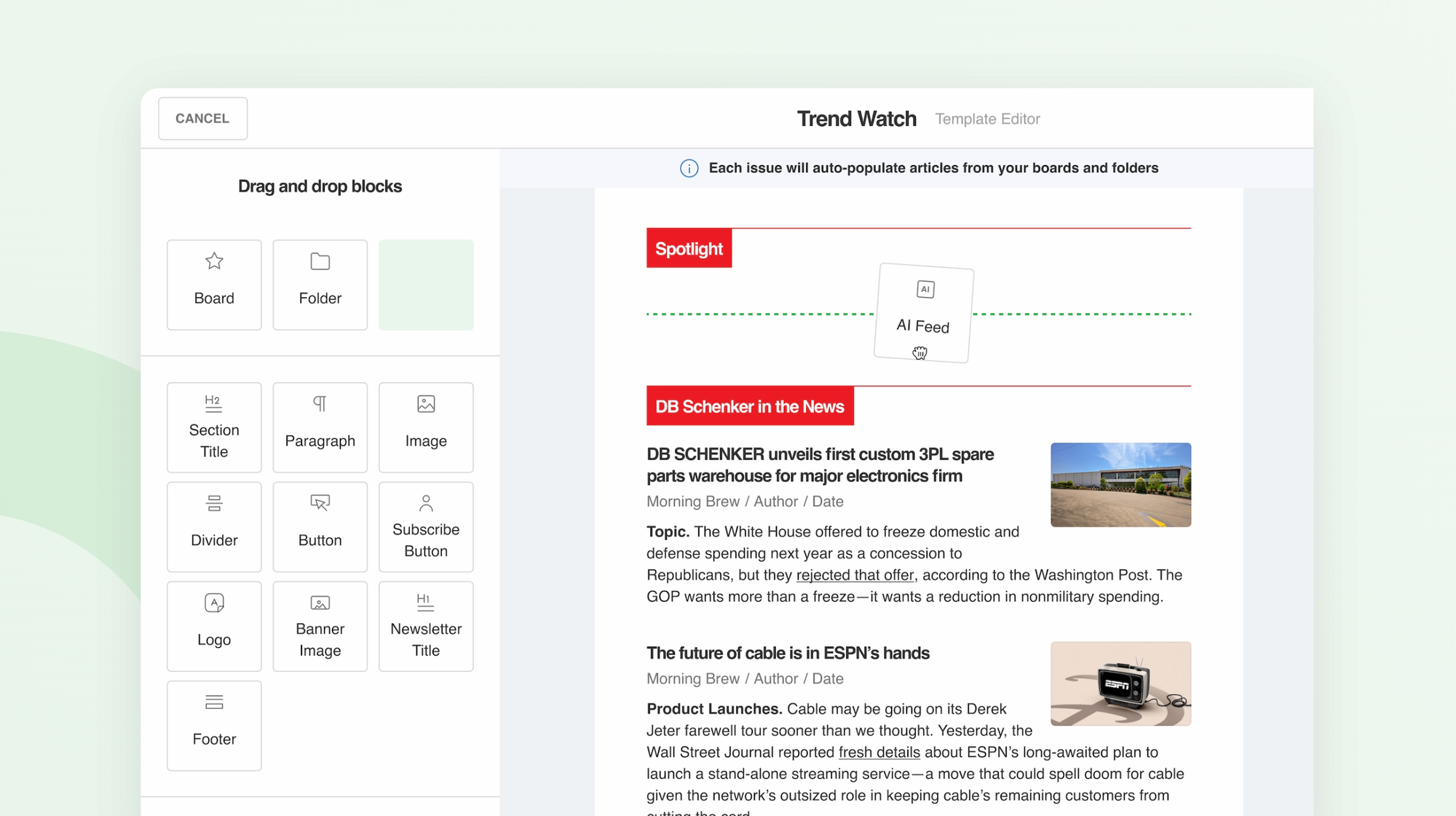Select the Paragraph block pilcrow icon
Screen dimensions: 1456x816
(x=320, y=403)
